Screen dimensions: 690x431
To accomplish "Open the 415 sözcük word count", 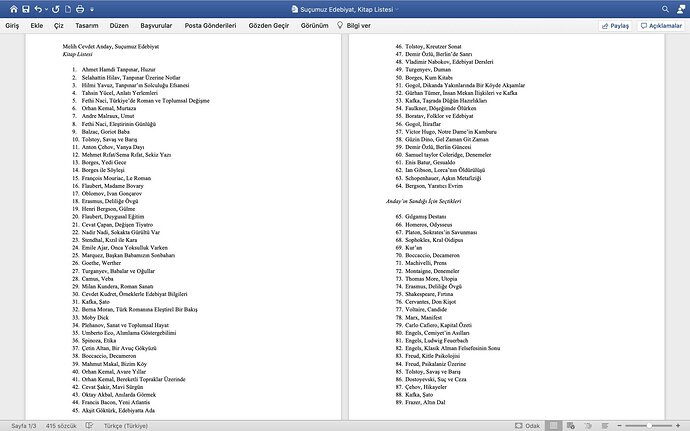I will pyautogui.click(x=61, y=426).
